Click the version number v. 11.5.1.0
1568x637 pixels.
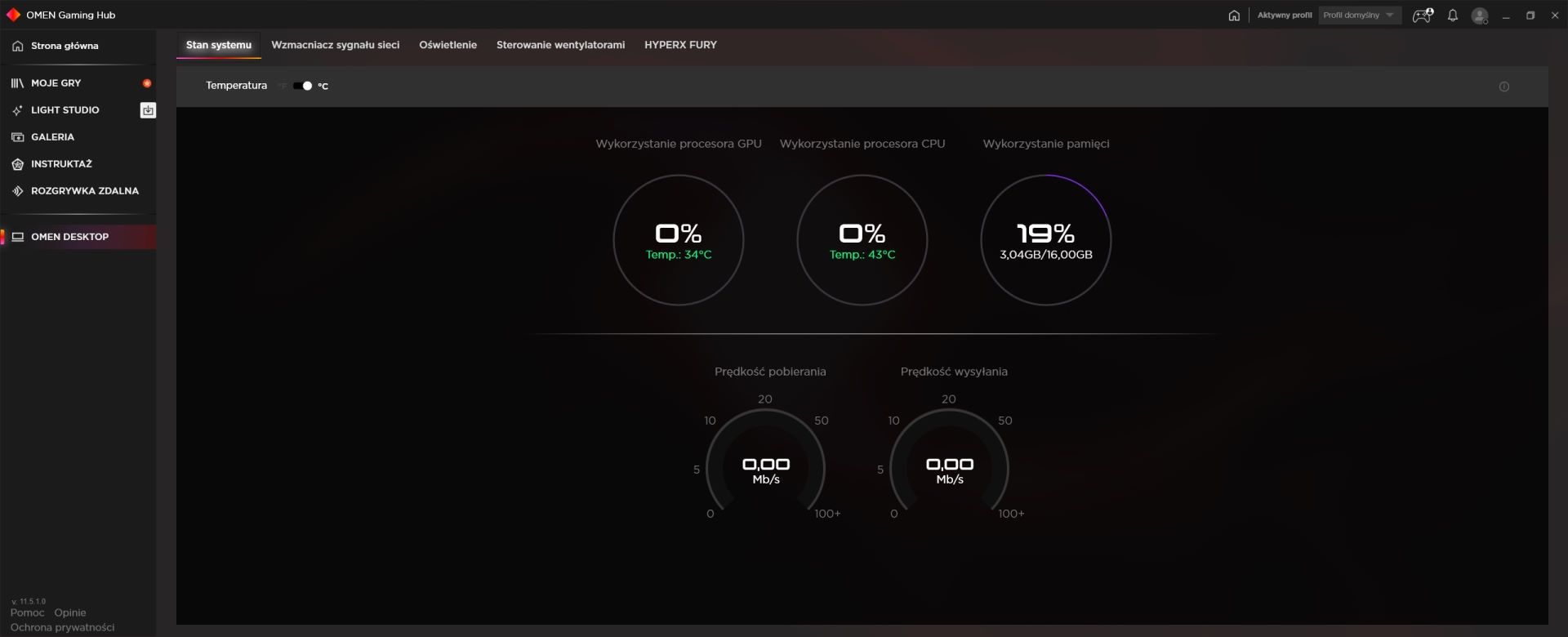(x=29, y=601)
